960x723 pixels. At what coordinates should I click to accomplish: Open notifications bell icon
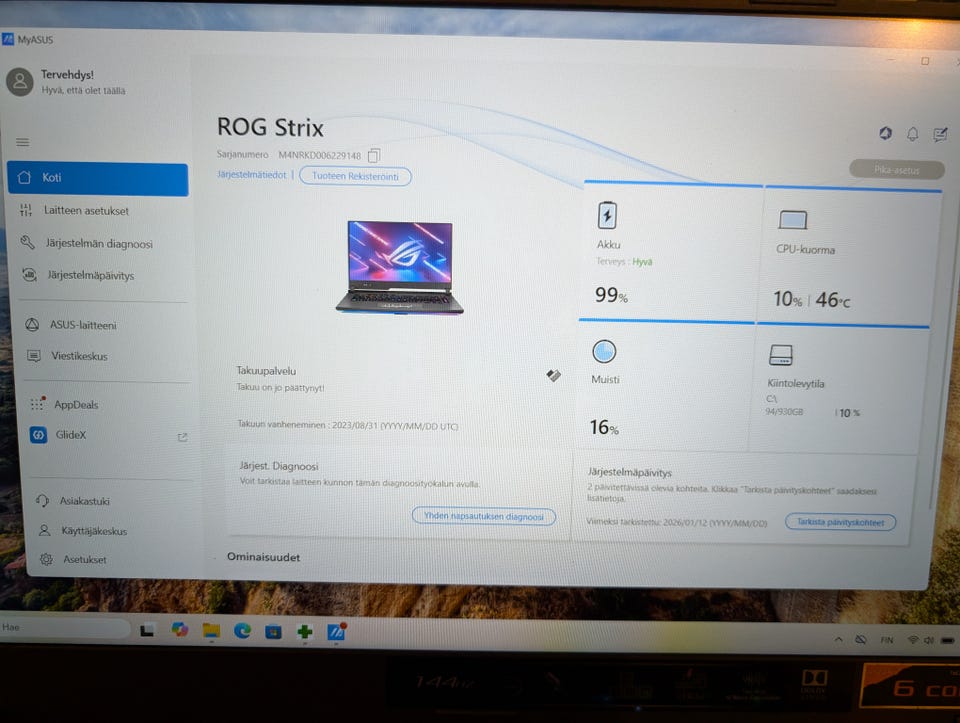pos(912,134)
